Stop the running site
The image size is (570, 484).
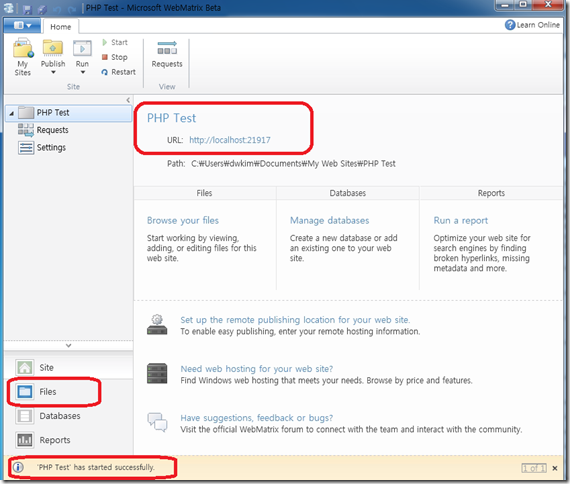click(x=115, y=57)
